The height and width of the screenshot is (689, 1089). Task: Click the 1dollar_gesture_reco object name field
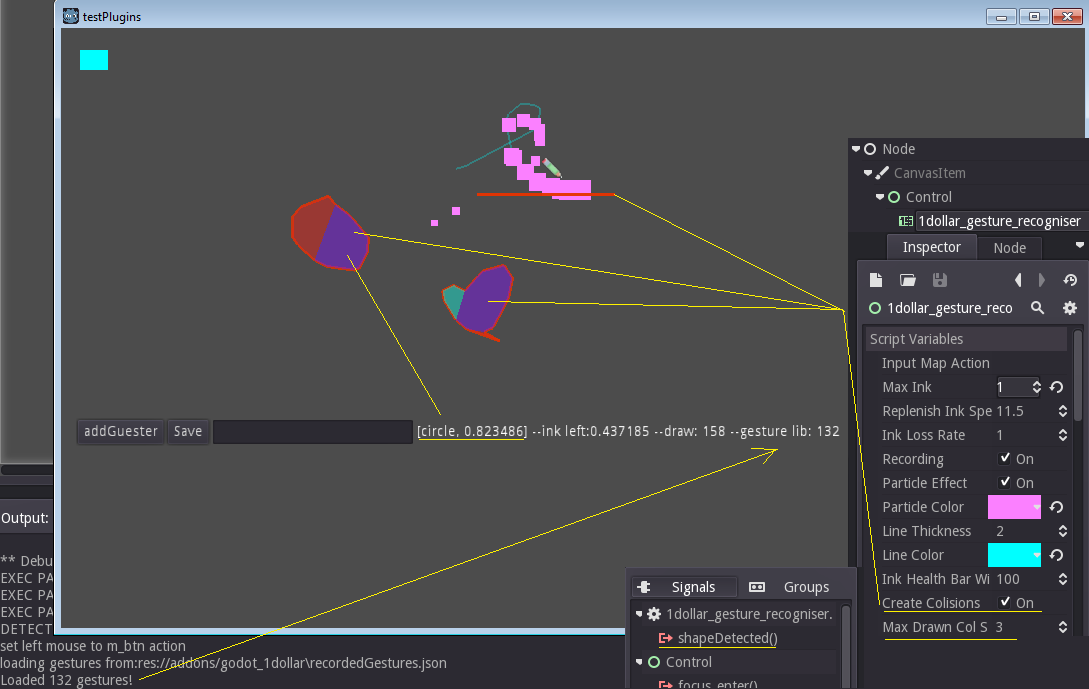coord(949,308)
